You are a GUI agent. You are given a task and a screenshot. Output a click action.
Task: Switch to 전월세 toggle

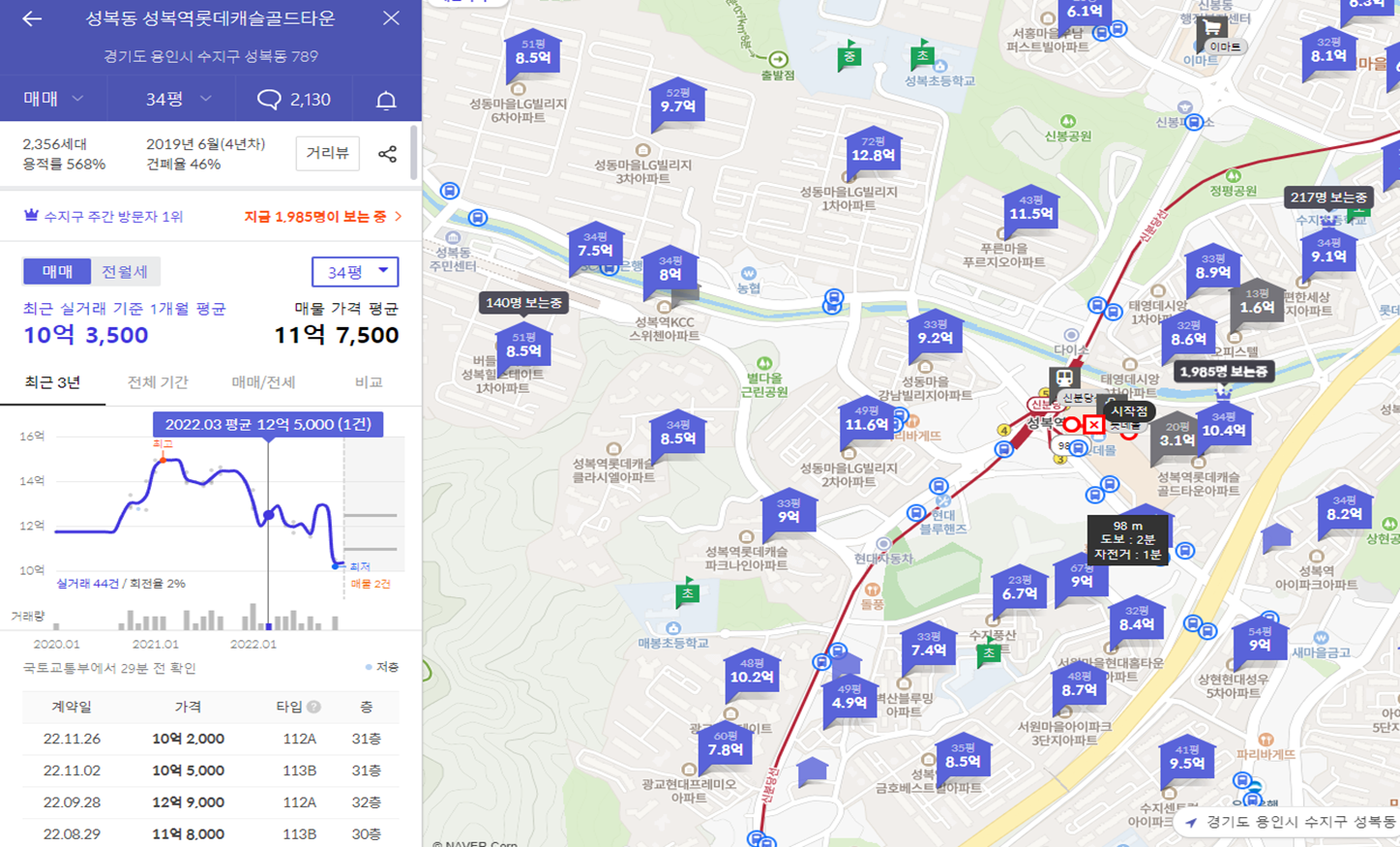pos(125,272)
